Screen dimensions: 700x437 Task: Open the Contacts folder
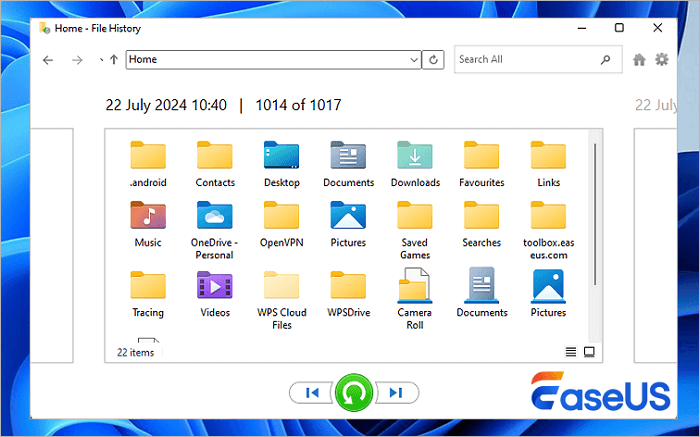[215, 163]
